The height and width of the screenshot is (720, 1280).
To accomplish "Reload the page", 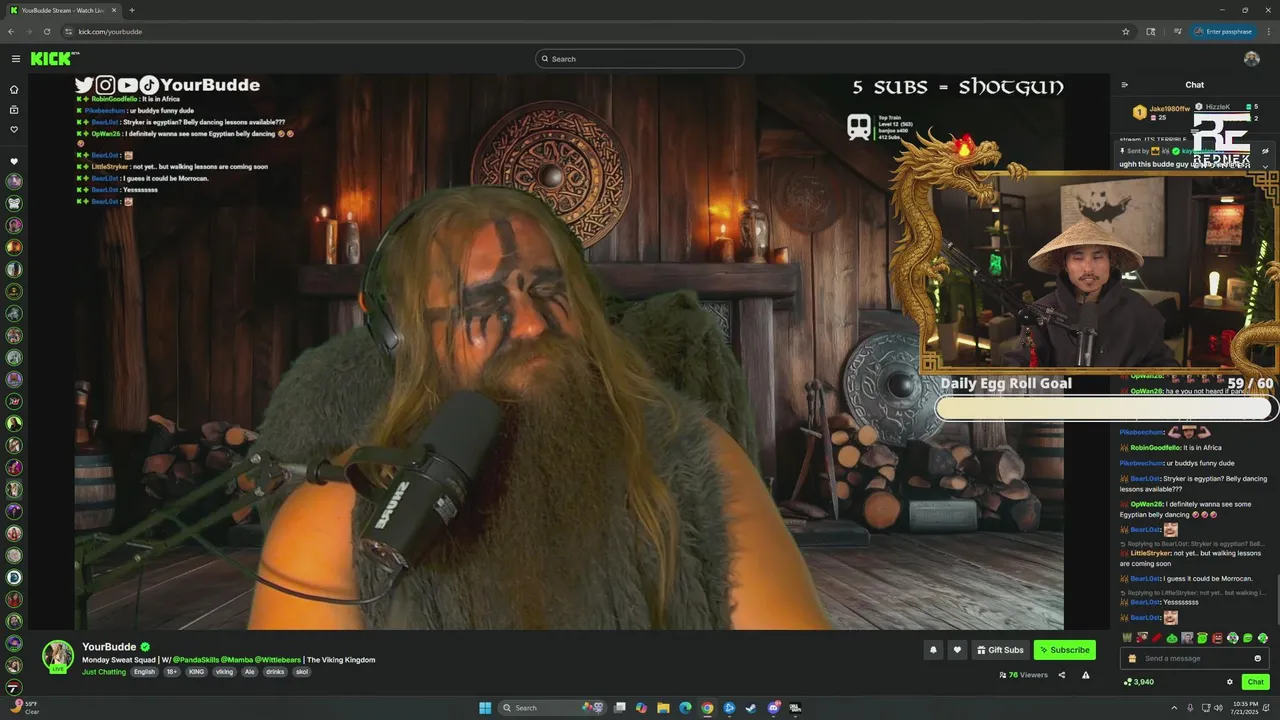I will pyautogui.click(x=46, y=31).
